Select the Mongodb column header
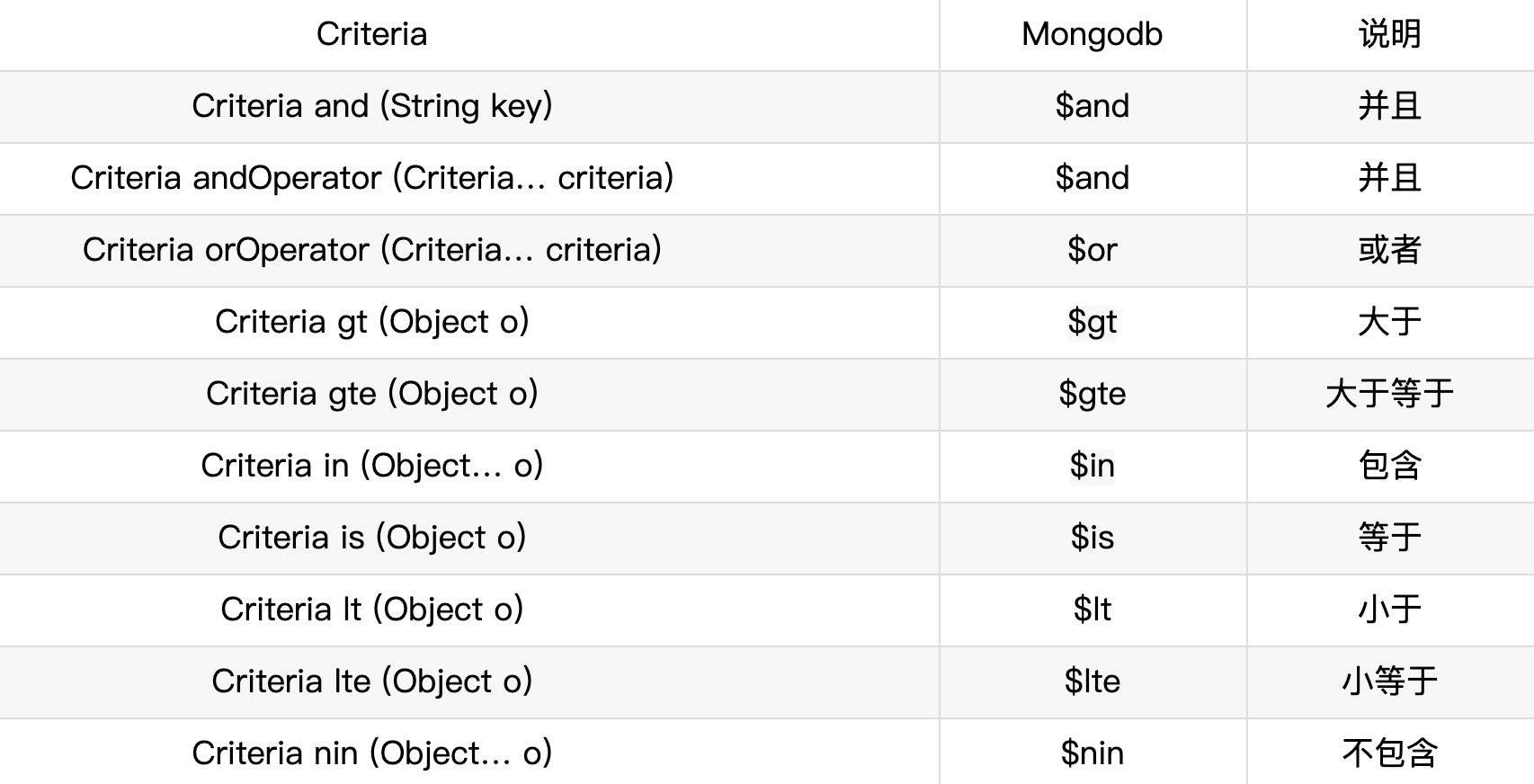 [1092, 34]
